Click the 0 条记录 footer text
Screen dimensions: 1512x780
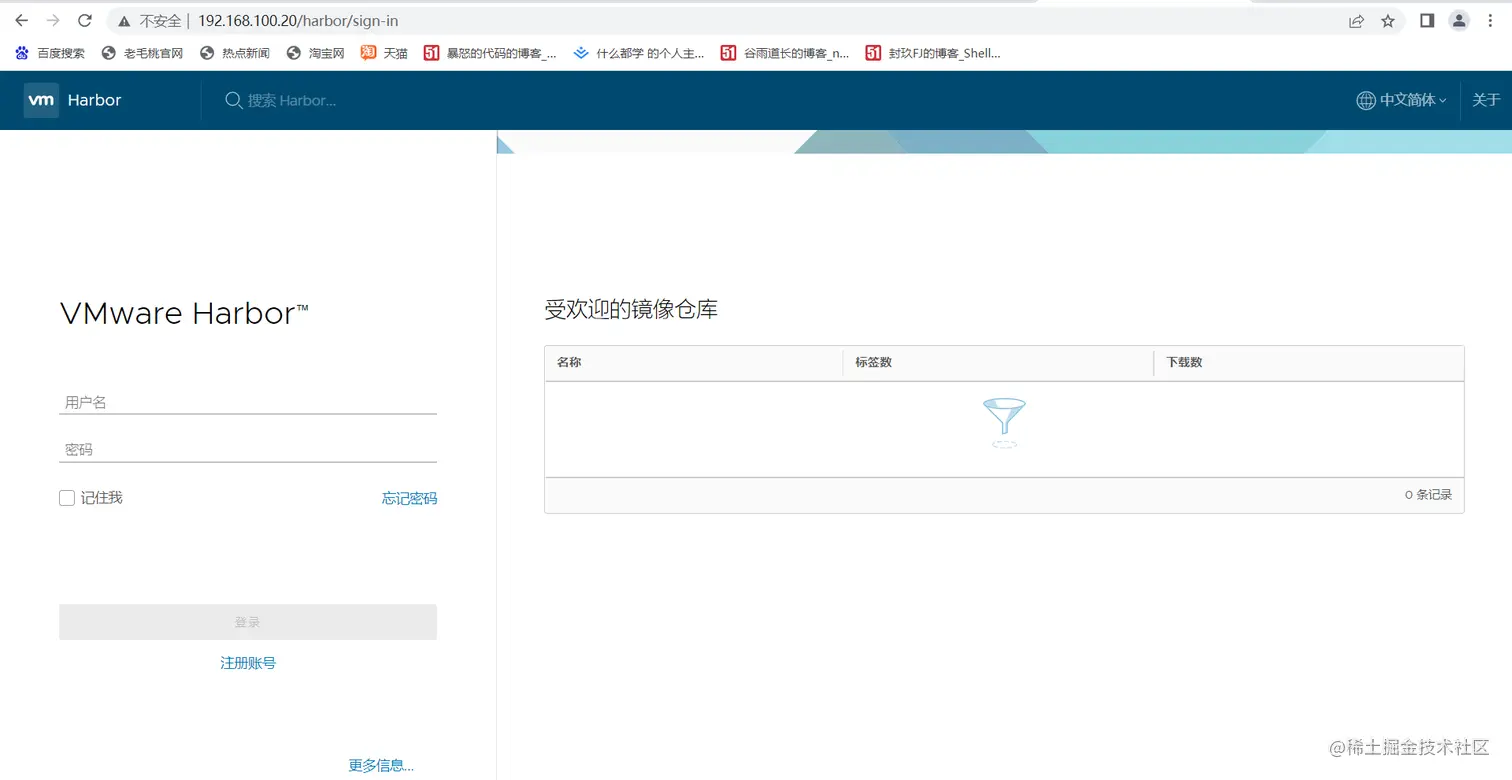(1428, 495)
